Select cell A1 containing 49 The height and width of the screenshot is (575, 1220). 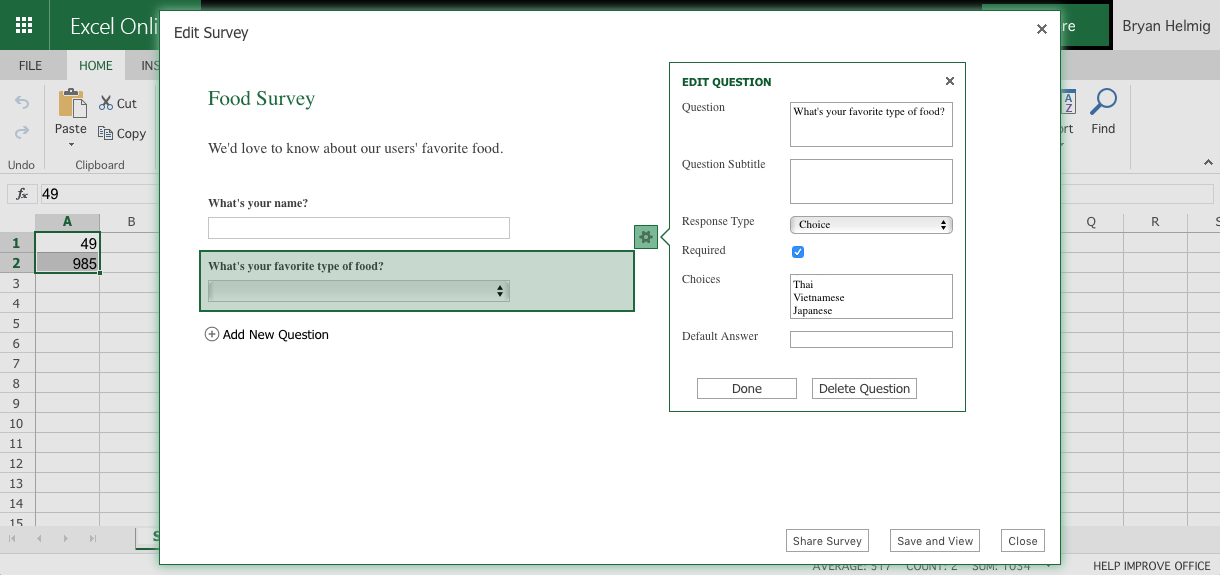click(67, 243)
